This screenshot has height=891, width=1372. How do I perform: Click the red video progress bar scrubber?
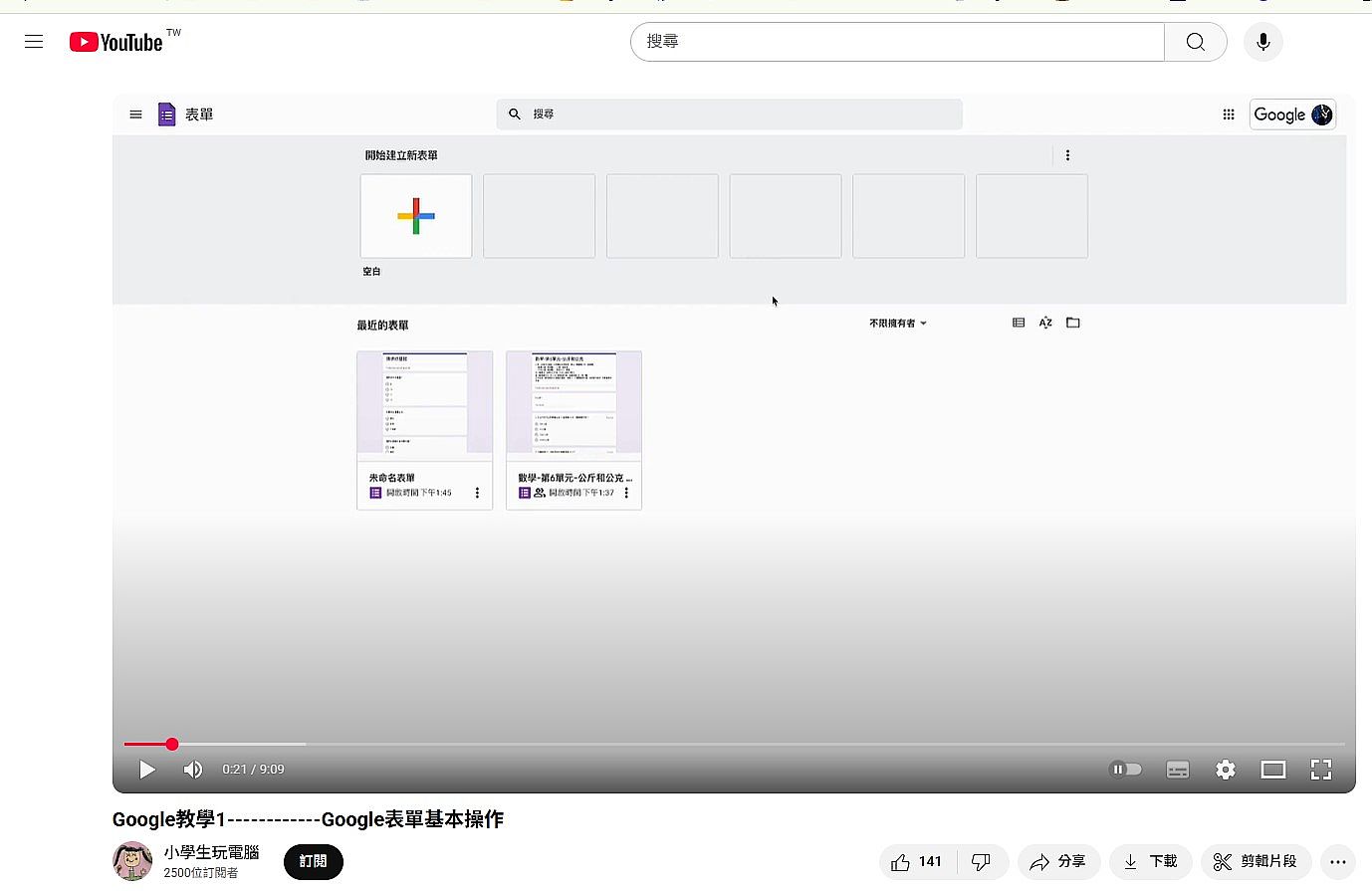pyautogui.click(x=172, y=744)
